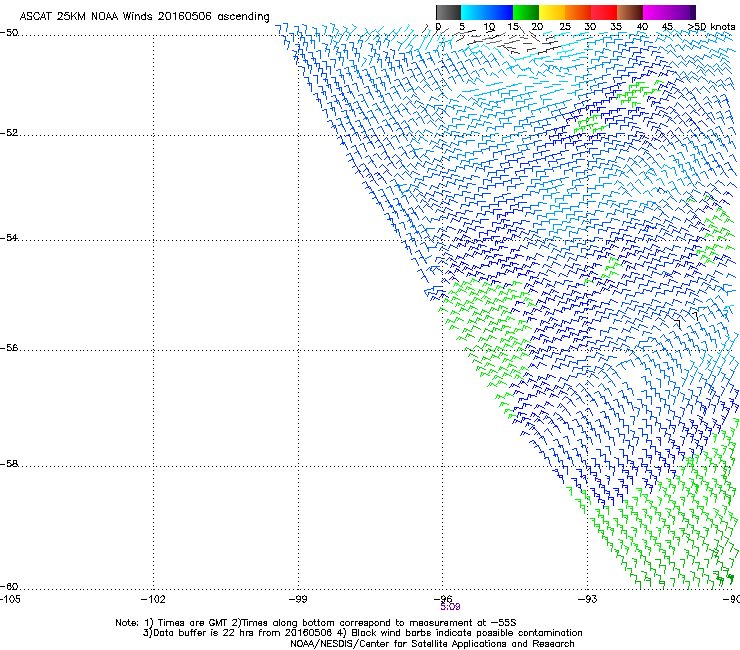Click the legend label '45'
Viewport: 740px width, 650px height.
coord(667,27)
